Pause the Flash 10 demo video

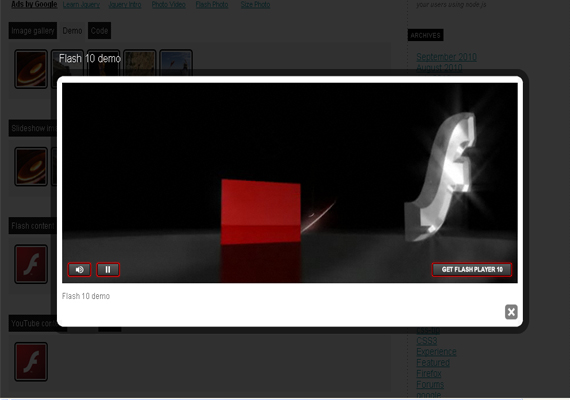tap(108, 269)
